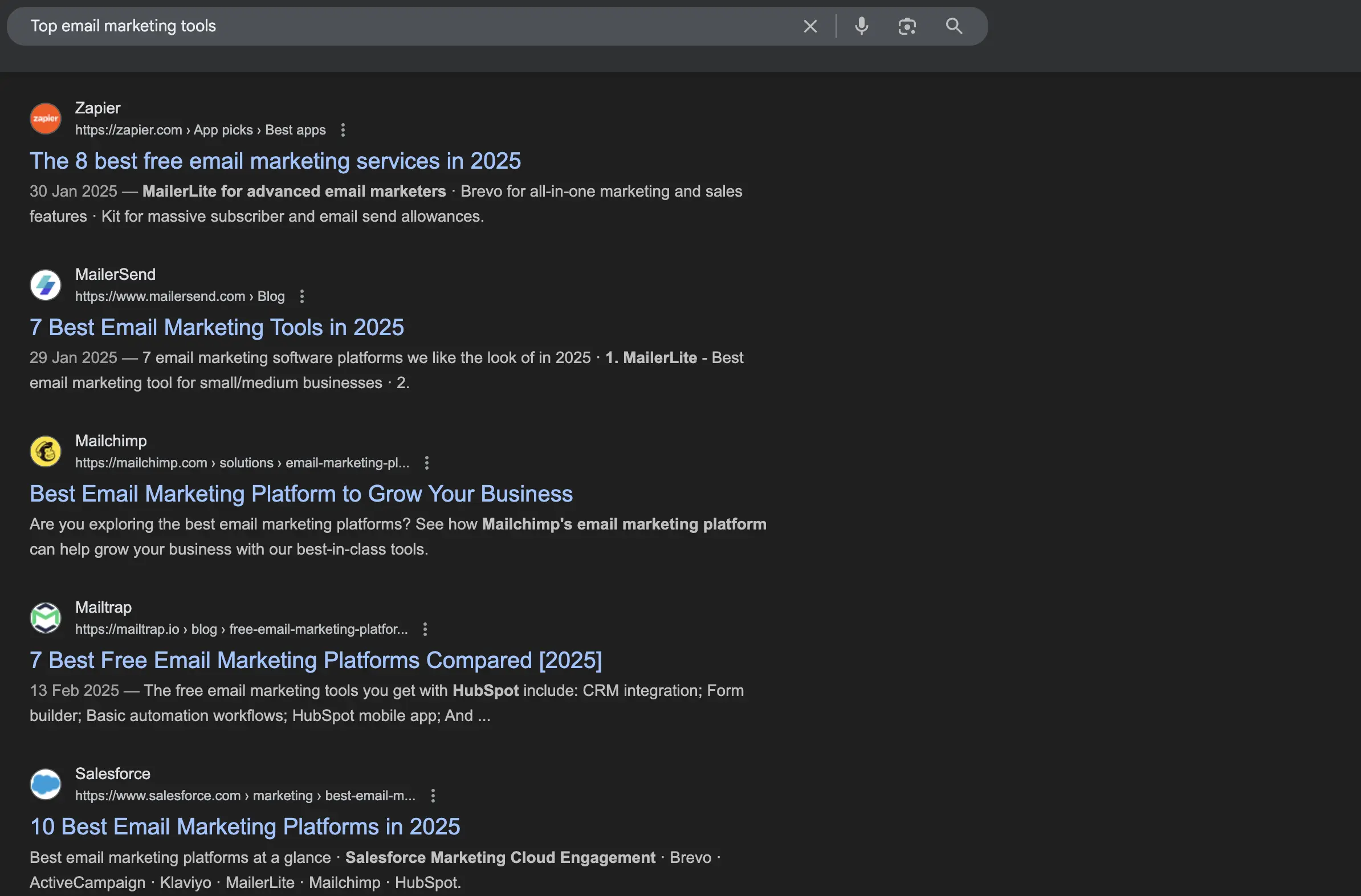Click the 'Mailchimp' site name
1361x896 pixels.
[111, 441]
